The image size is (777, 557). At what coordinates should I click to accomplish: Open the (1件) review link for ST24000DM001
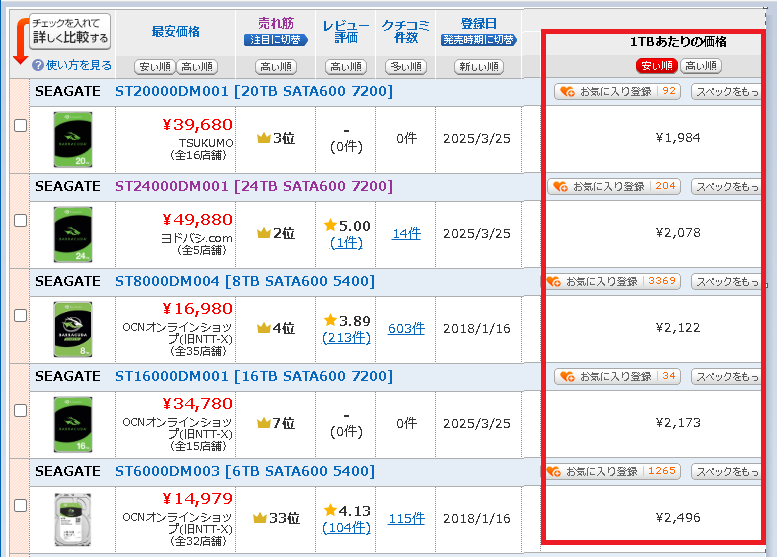point(346,243)
